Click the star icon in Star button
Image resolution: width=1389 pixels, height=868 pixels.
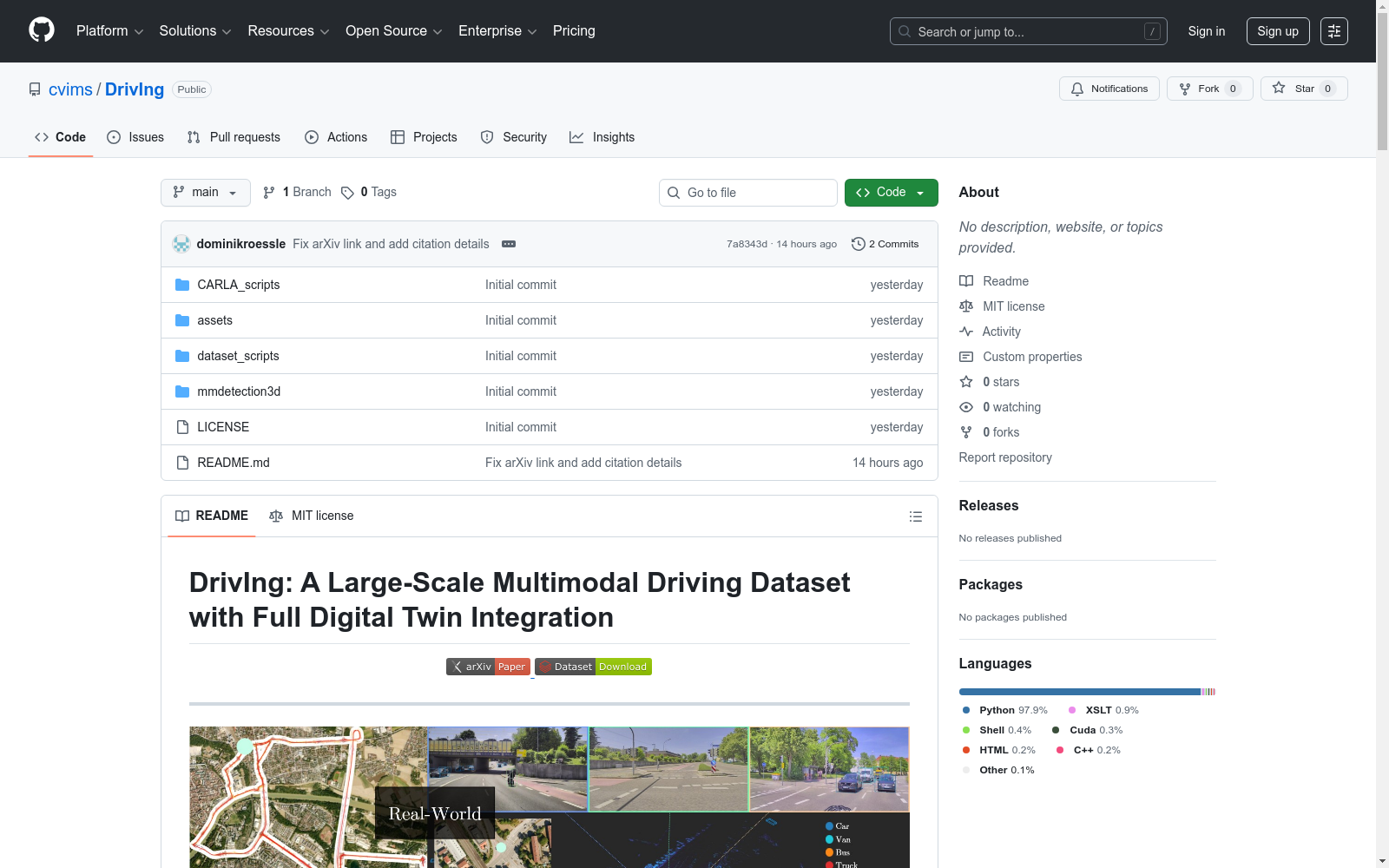[x=1279, y=89]
